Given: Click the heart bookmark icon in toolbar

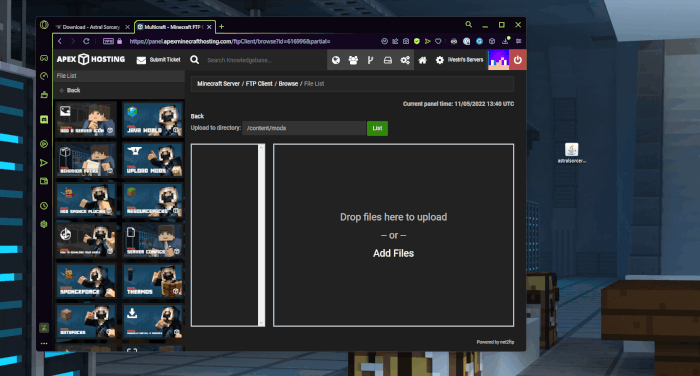Looking at the screenshot, I should [x=438, y=41].
